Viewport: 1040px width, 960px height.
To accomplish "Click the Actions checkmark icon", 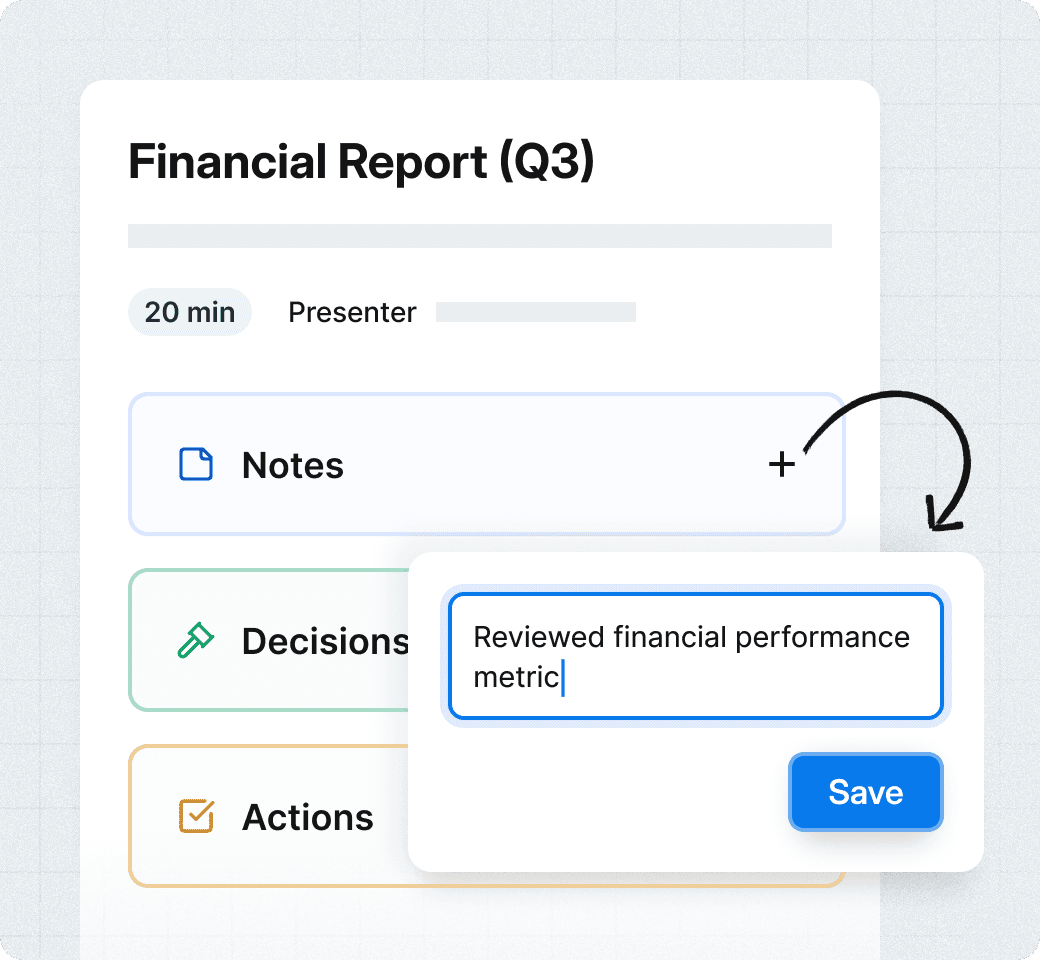I will pyautogui.click(x=196, y=816).
